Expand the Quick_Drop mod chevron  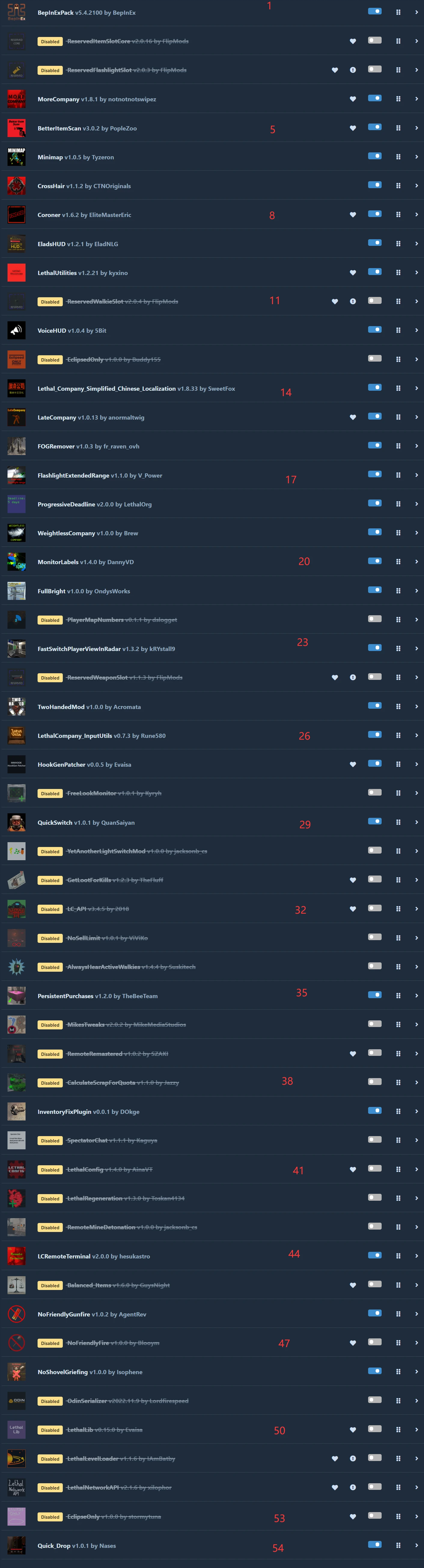[x=416, y=1546]
